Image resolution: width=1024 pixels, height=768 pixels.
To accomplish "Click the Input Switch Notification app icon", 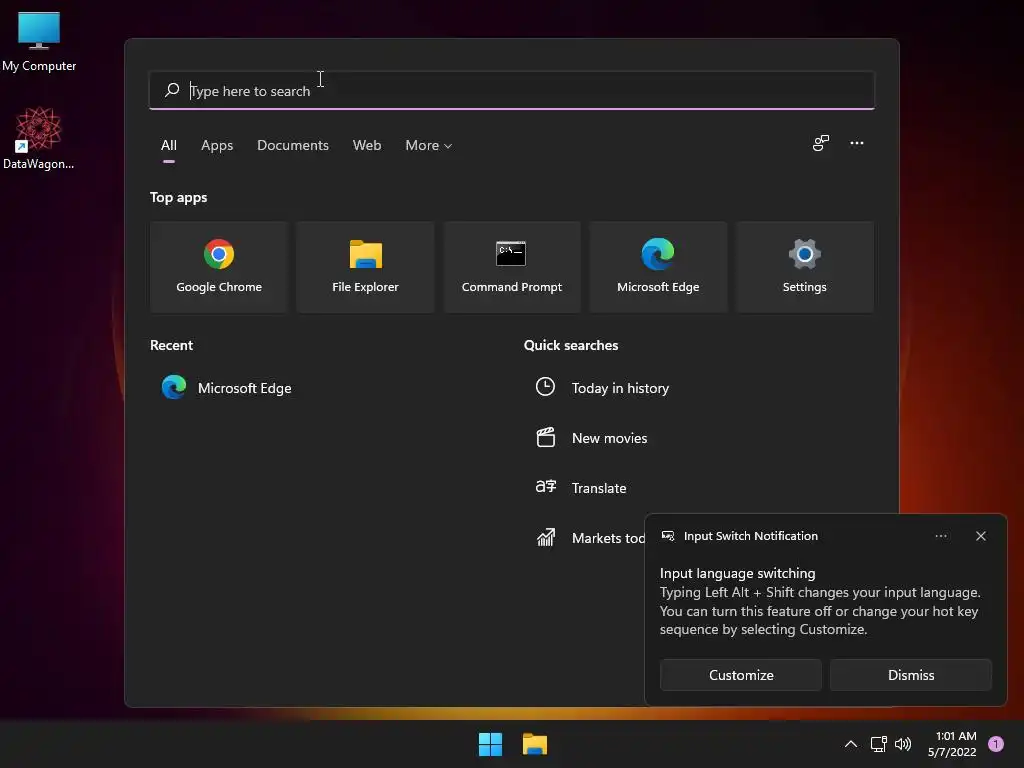I will [x=667, y=536].
